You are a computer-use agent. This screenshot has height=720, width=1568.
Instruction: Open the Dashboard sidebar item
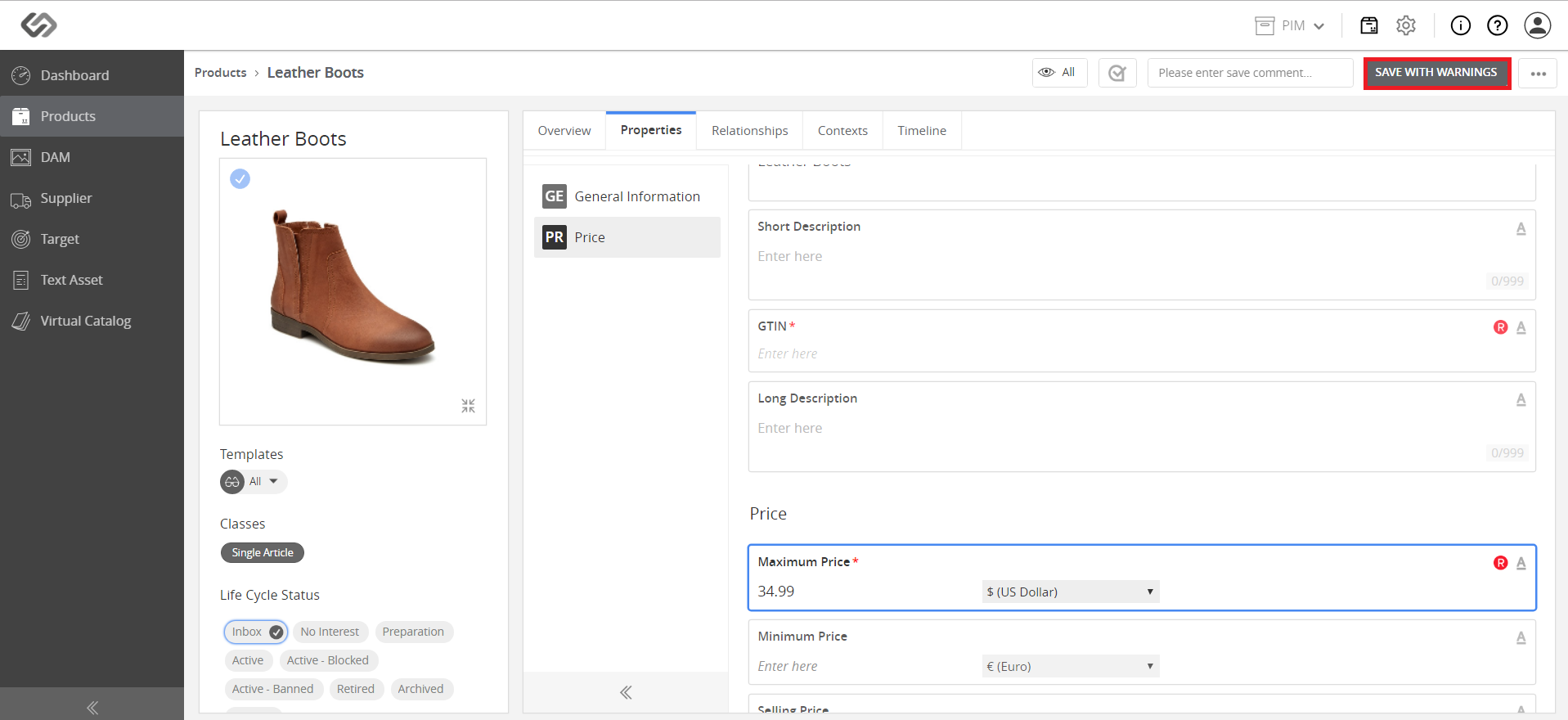[92, 75]
